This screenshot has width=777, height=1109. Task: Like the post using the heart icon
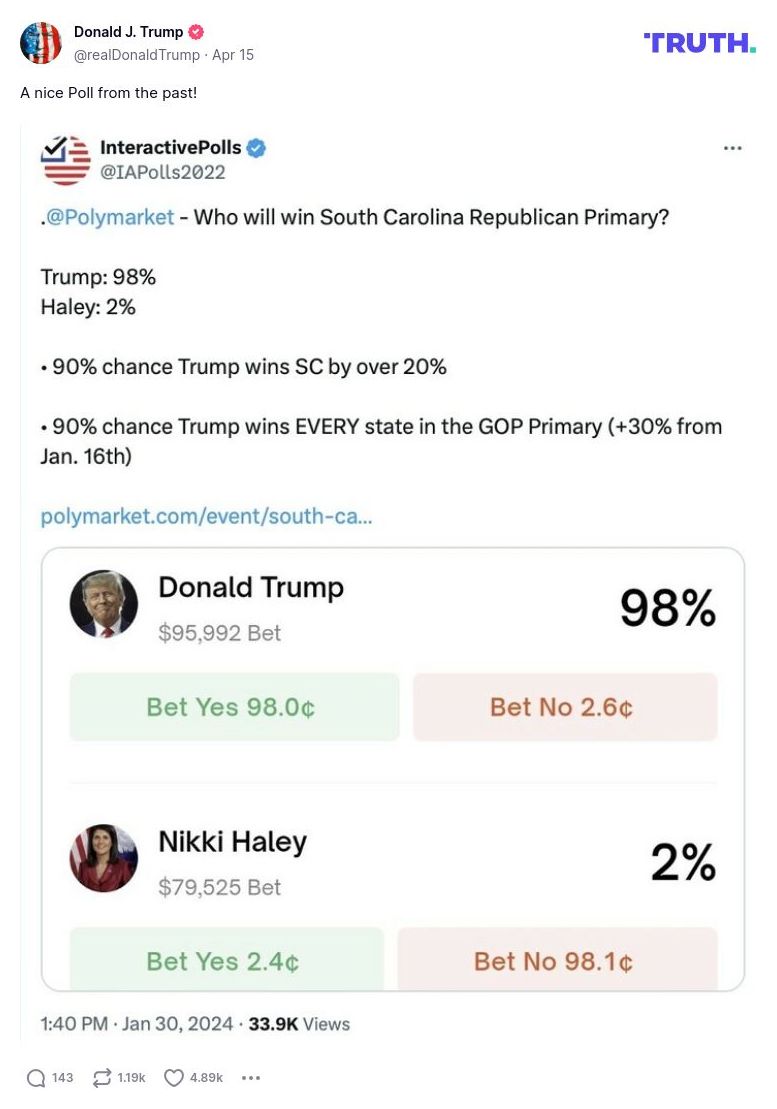(173, 1078)
